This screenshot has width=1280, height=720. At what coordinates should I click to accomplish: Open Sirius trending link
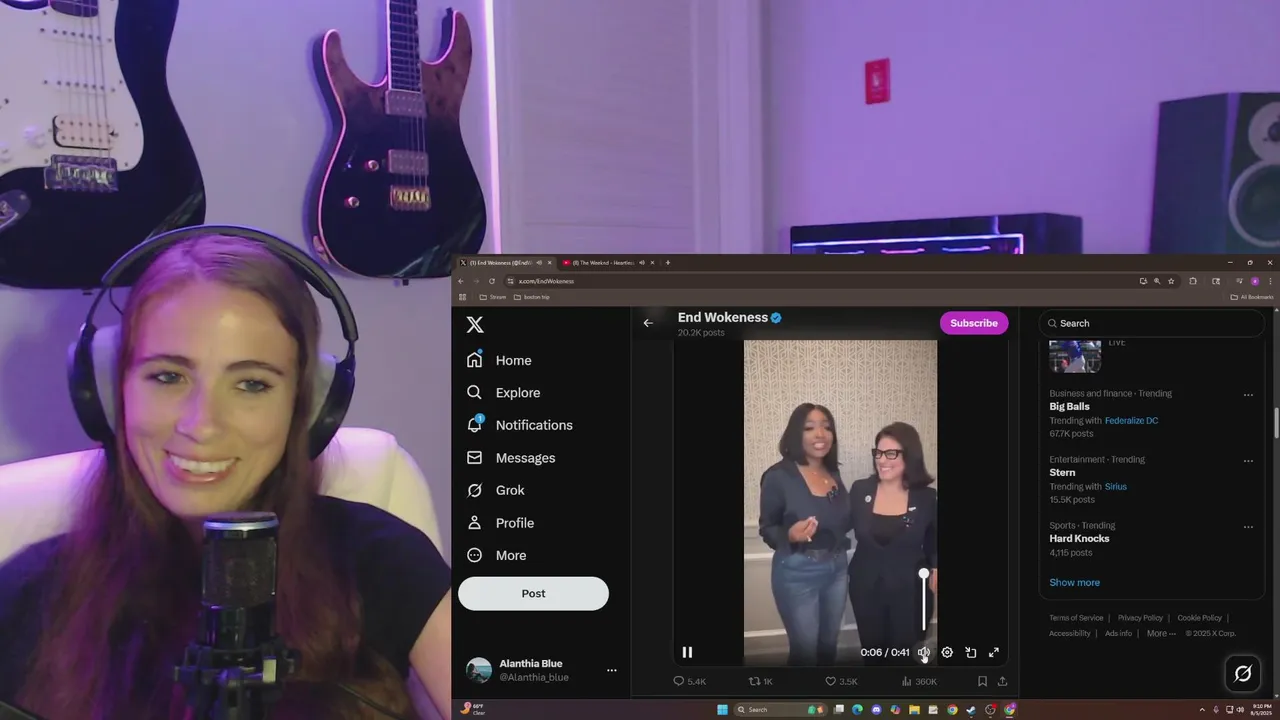[x=1115, y=487]
